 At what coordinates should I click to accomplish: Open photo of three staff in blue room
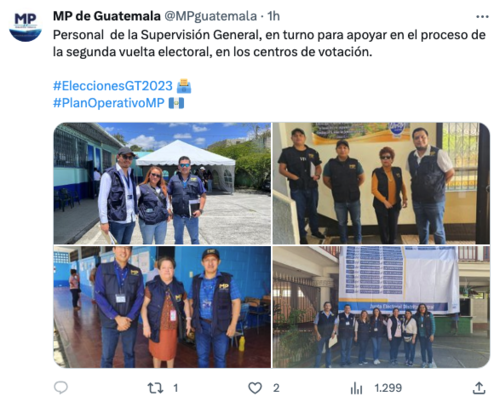point(162,307)
